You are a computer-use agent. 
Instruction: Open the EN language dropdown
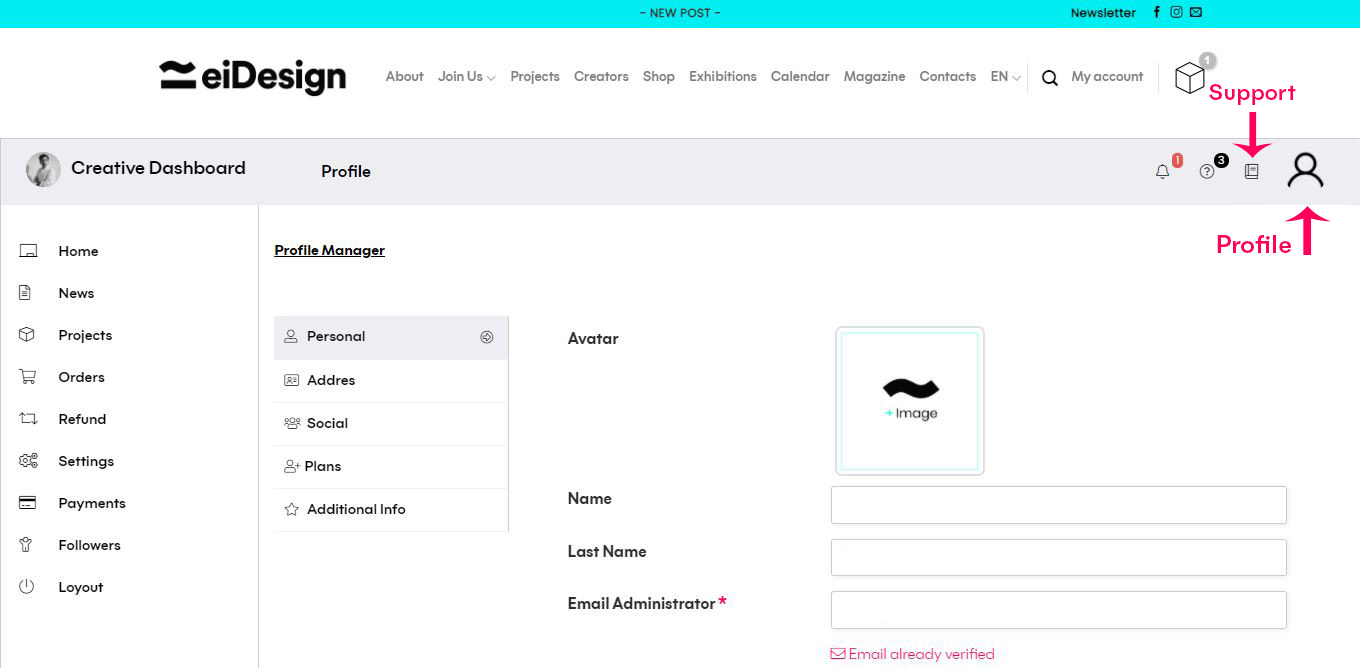click(x=1005, y=77)
